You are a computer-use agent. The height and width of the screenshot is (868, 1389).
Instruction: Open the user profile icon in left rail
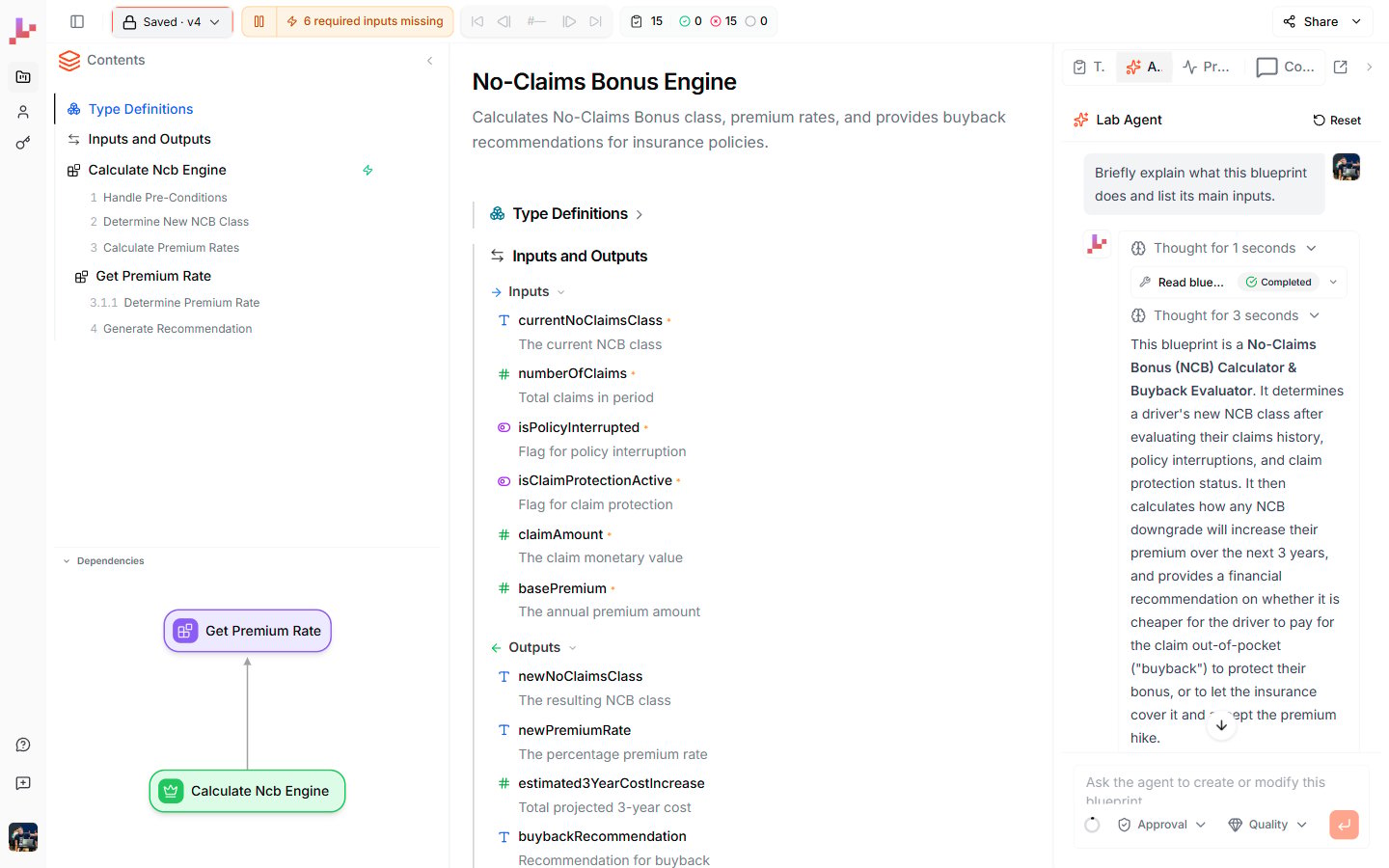[23, 112]
